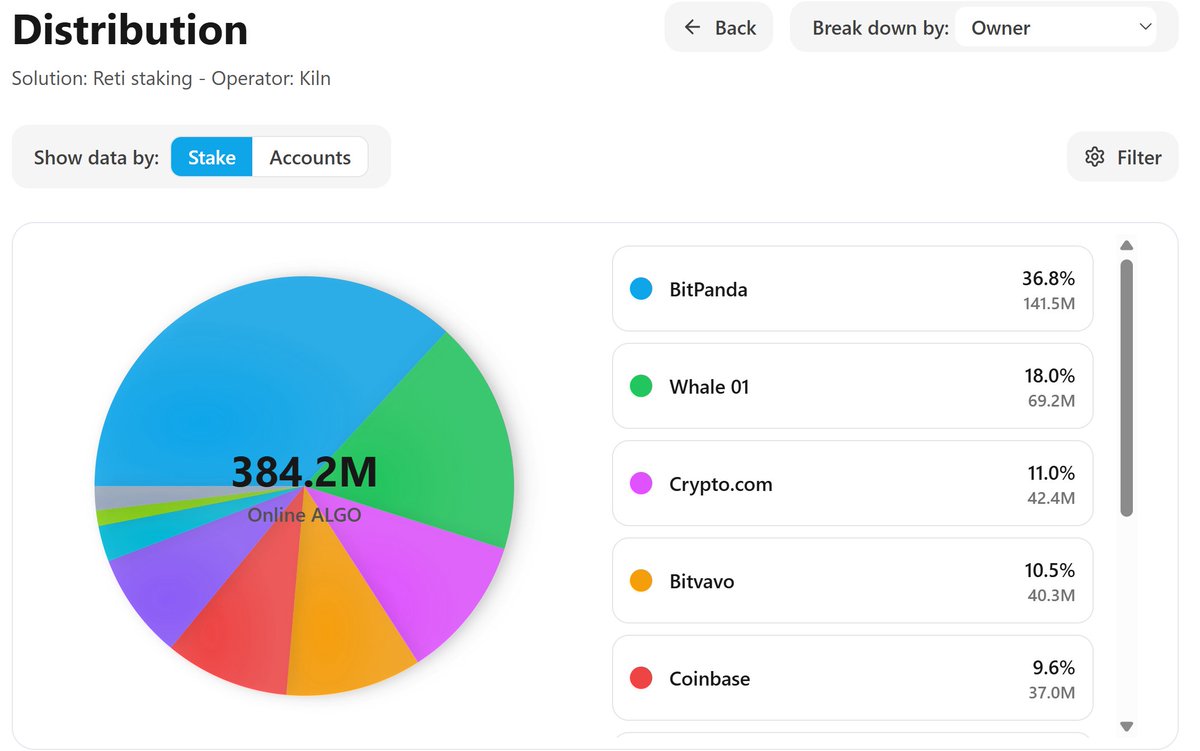The height and width of the screenshot is (751, 1200).
Task: Click the Online ALGO chart label
Action: coord(304,515)
